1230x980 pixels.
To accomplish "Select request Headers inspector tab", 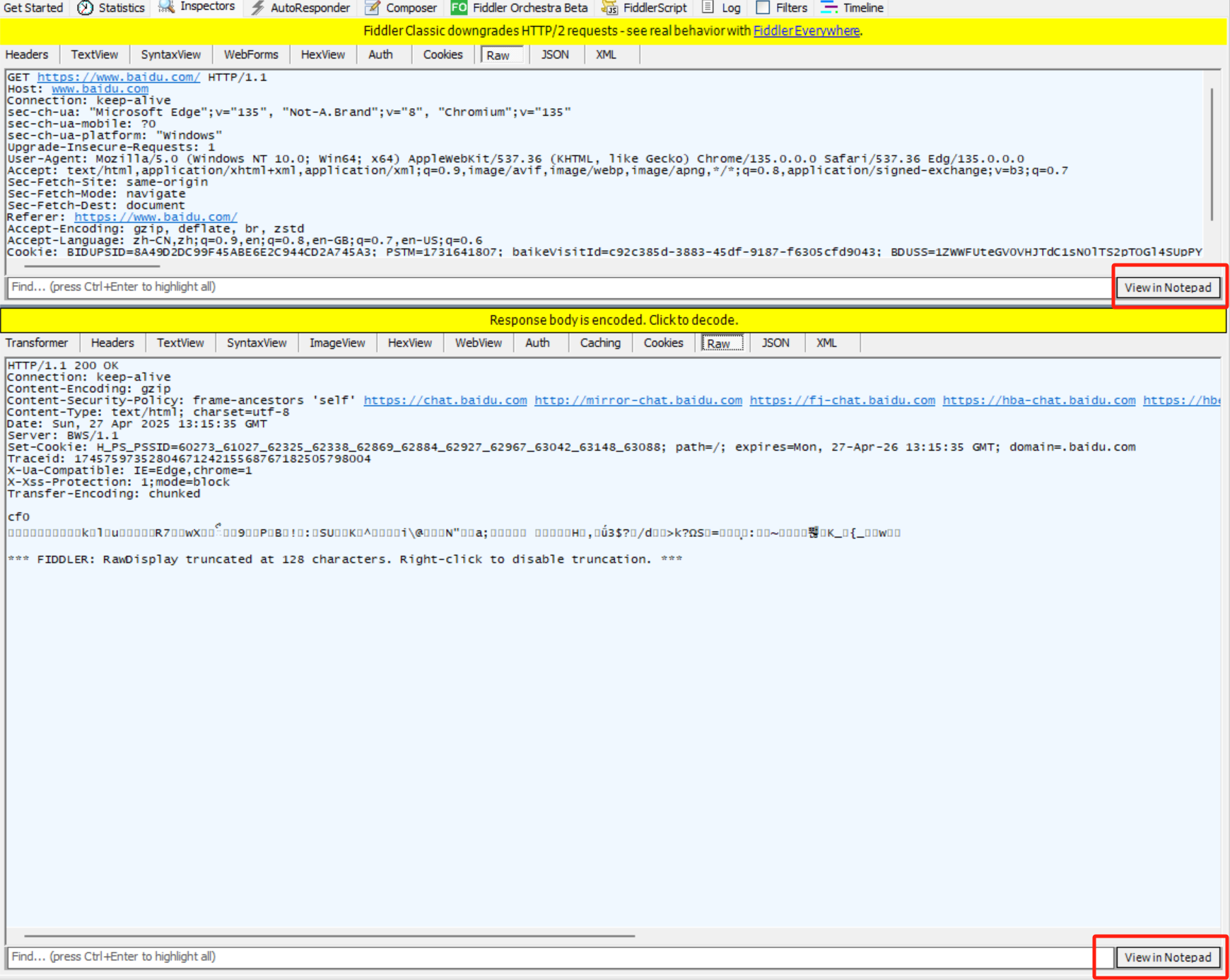I will coord(27,55).
